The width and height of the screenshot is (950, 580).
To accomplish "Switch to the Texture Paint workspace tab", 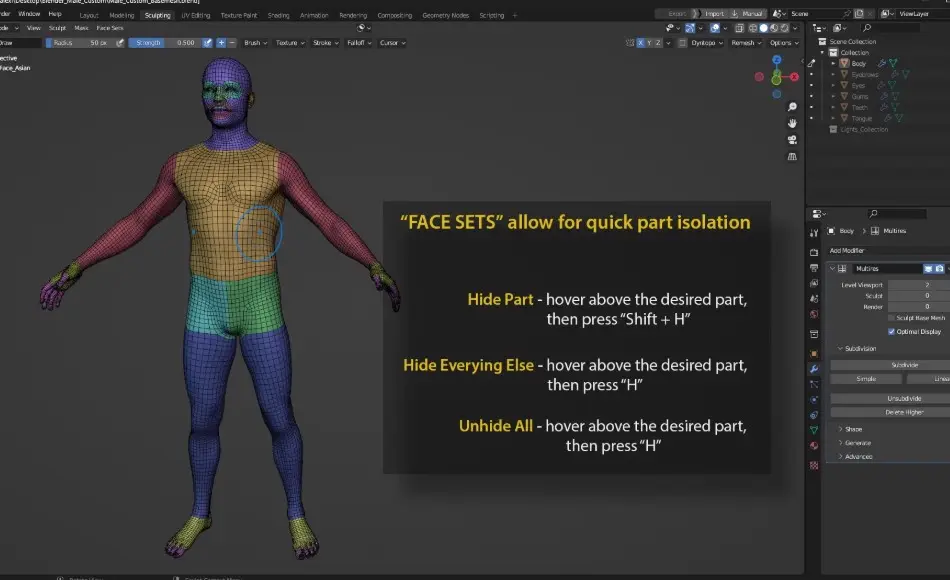I will [x=238, y=14].
